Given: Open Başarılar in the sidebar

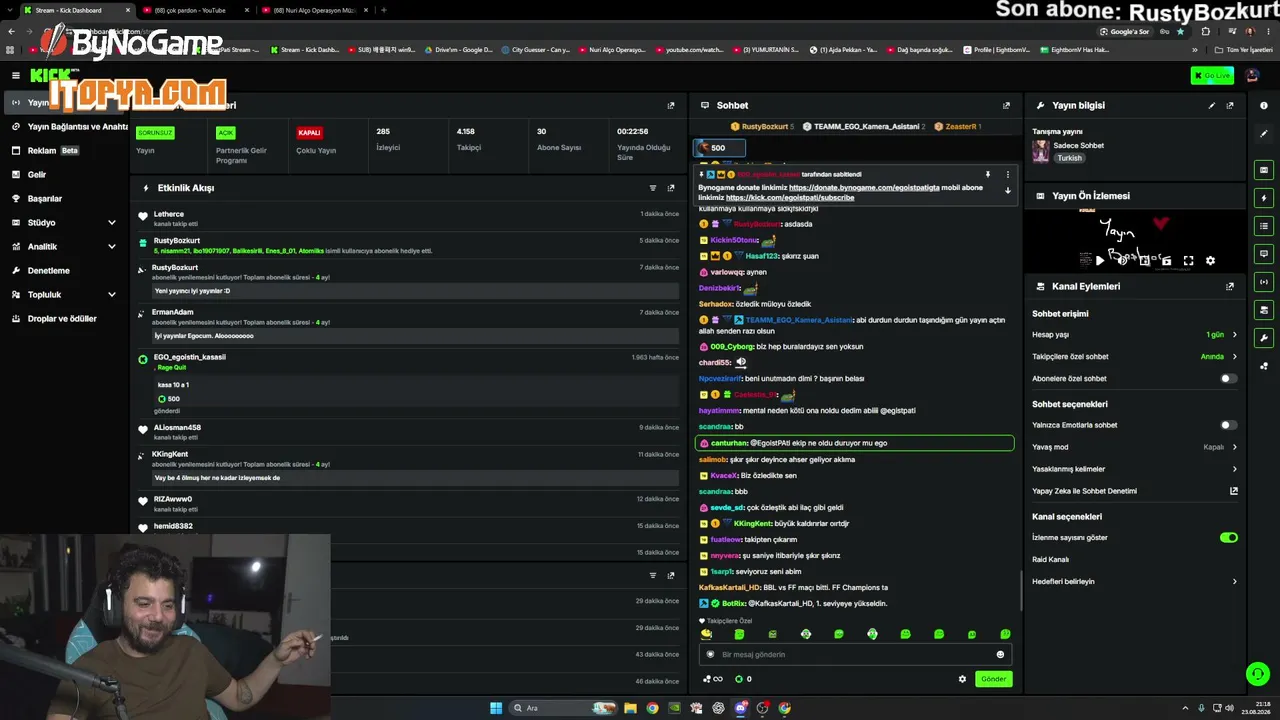Looking at the screenshot, I should (x=65, y=199).
